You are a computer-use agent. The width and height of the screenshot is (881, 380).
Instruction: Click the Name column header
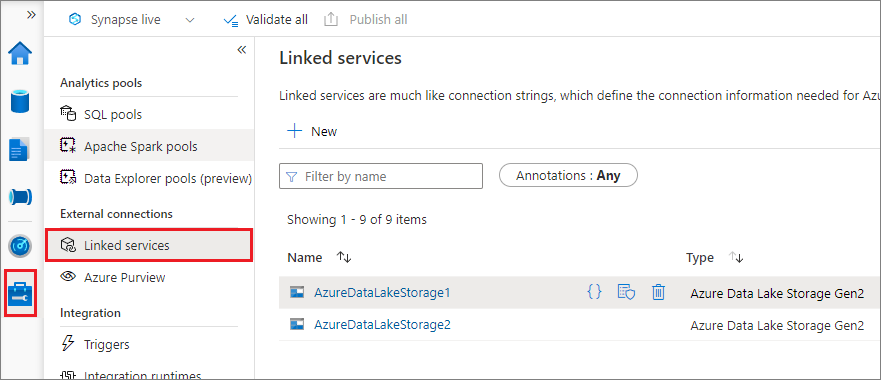click(x=305, y=257)
